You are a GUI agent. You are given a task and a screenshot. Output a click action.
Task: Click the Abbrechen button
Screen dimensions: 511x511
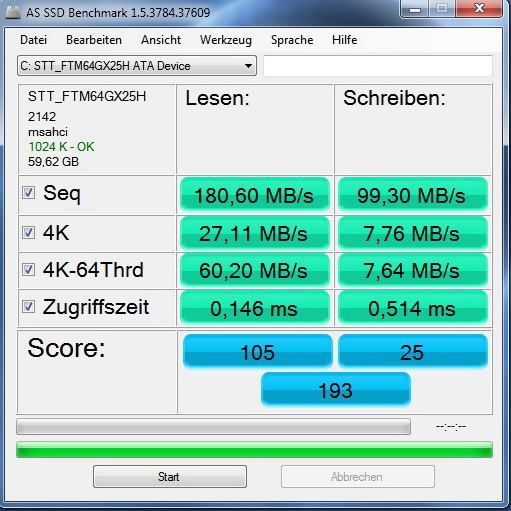[x=358, y=477]
